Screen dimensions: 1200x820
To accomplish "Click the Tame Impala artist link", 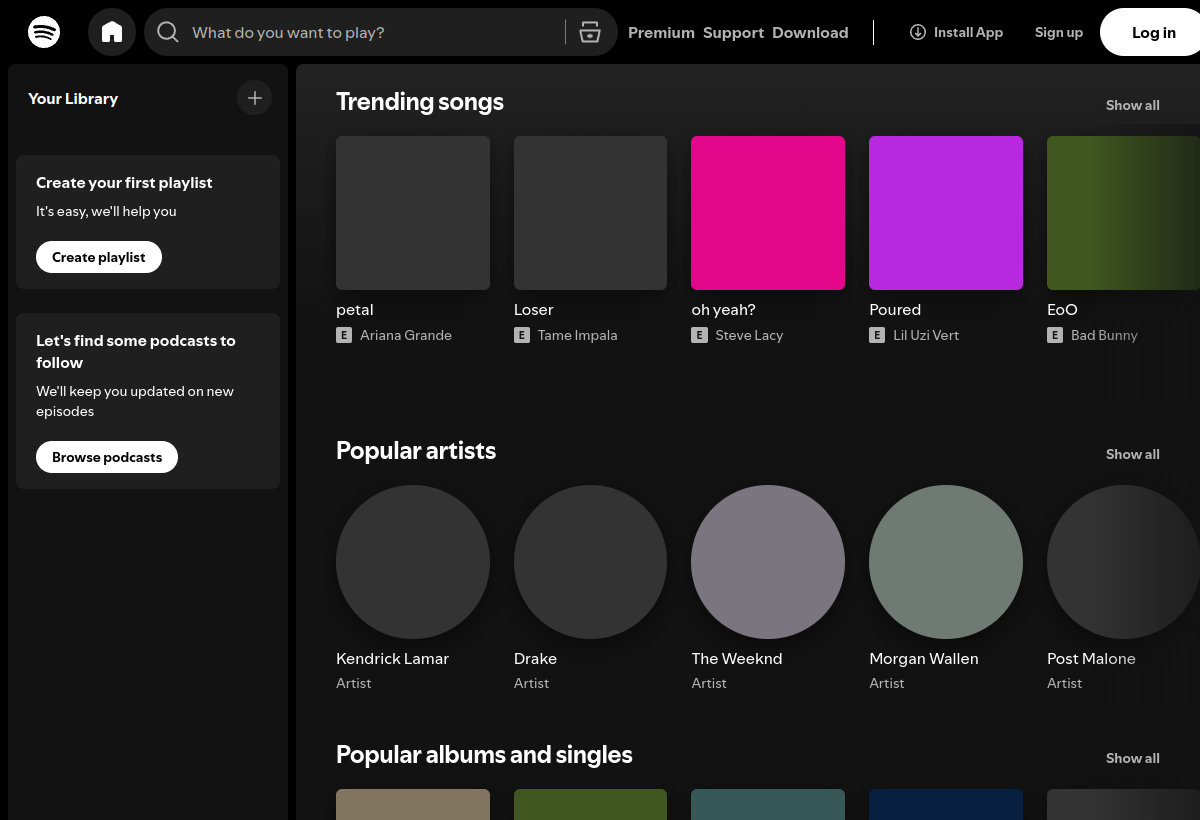I will pos(578,335).
